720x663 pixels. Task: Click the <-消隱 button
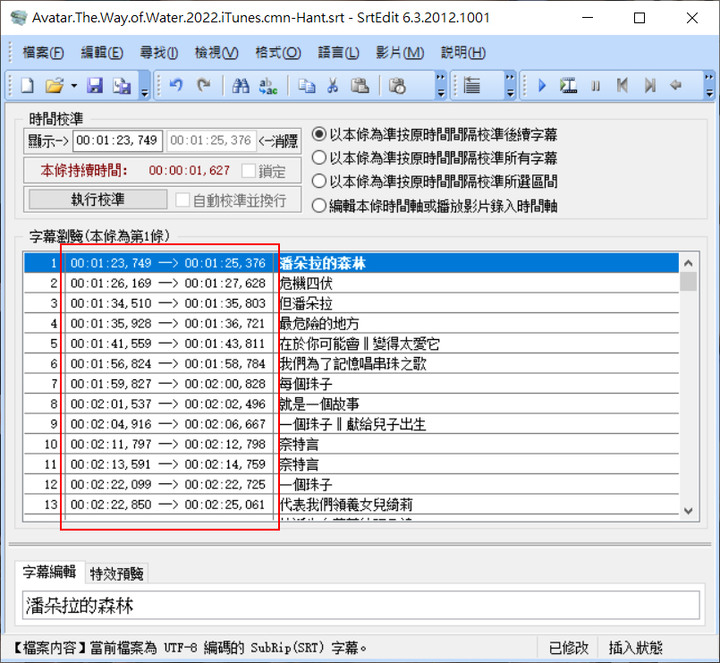(x=278, y=140)
